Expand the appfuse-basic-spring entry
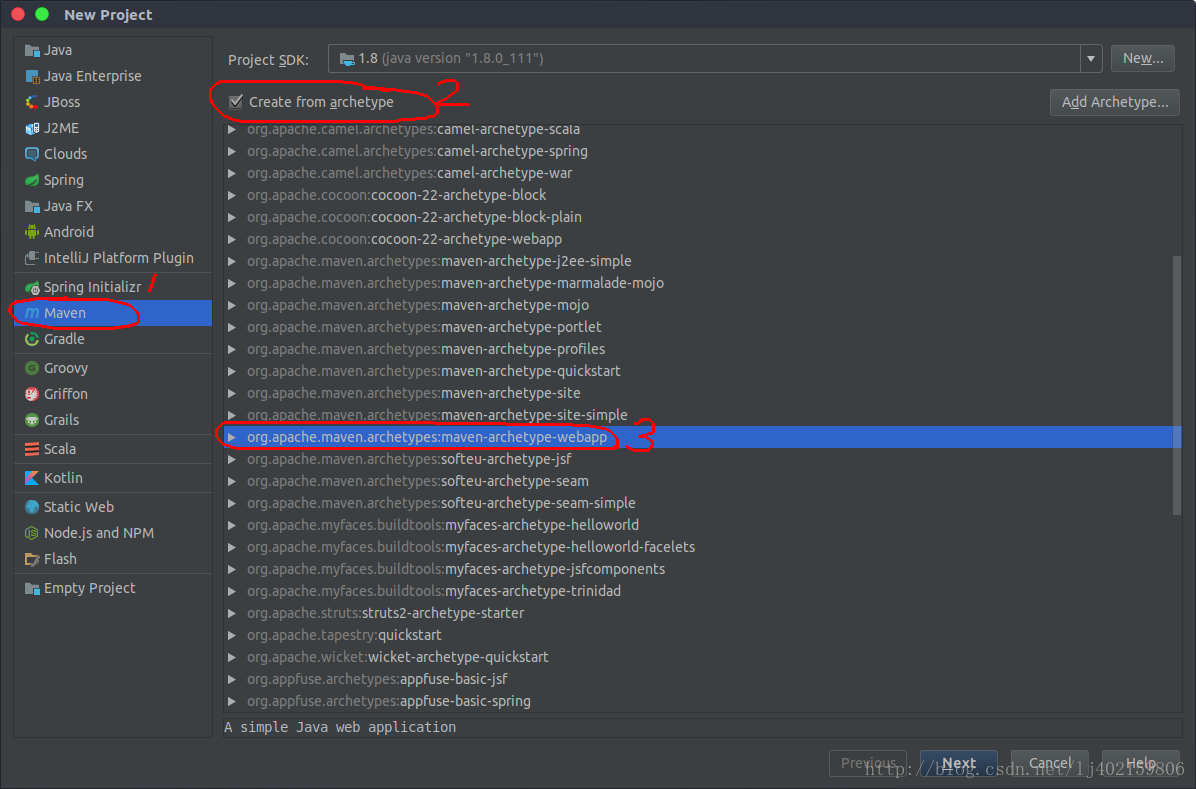The height and width of the screenshot is (789, 1196). 231,701
